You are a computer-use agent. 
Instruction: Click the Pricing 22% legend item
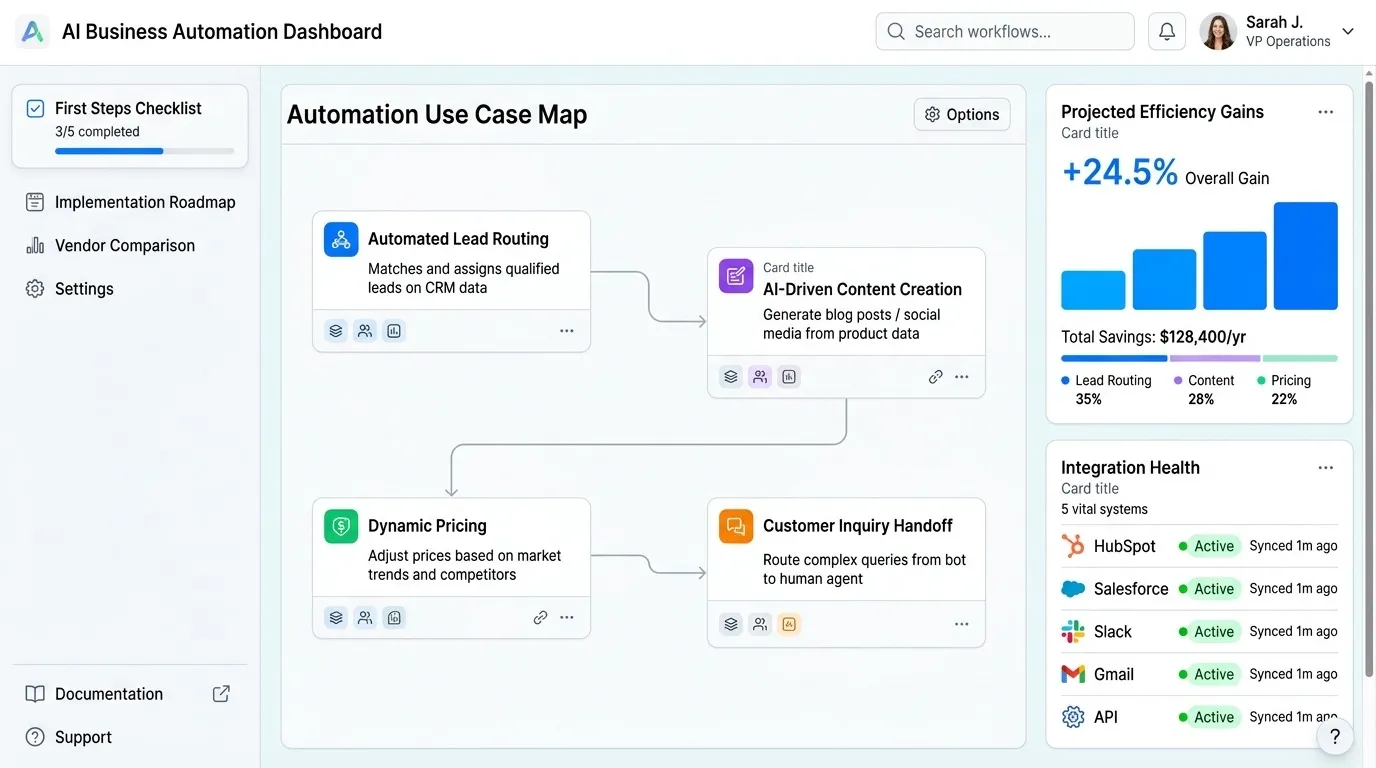tap(1284, 389)
